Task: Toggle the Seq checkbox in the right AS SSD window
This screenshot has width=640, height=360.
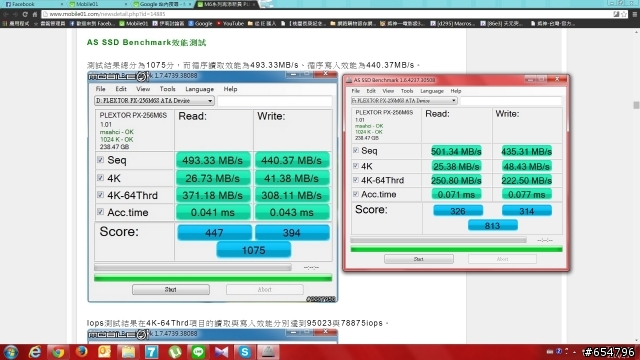Action: tap(356, 151)
